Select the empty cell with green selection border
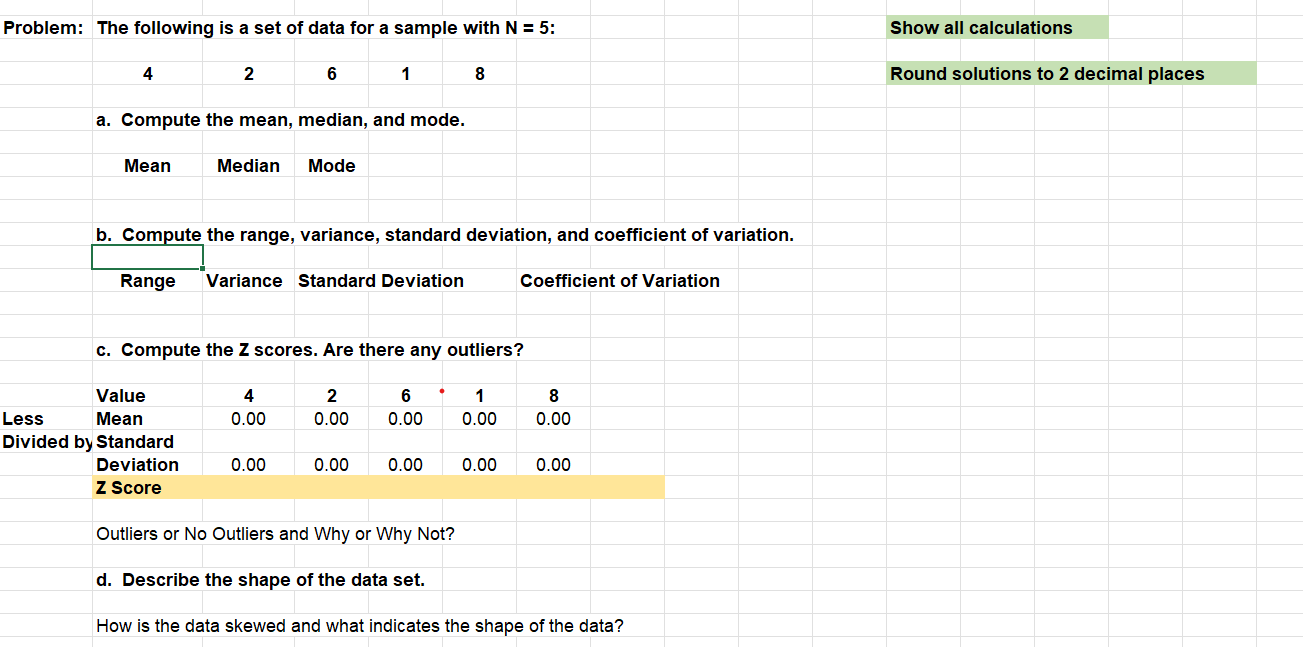The width and height of the screenshot is (1303, 647). pyautogui.click(x=147, y=257)
